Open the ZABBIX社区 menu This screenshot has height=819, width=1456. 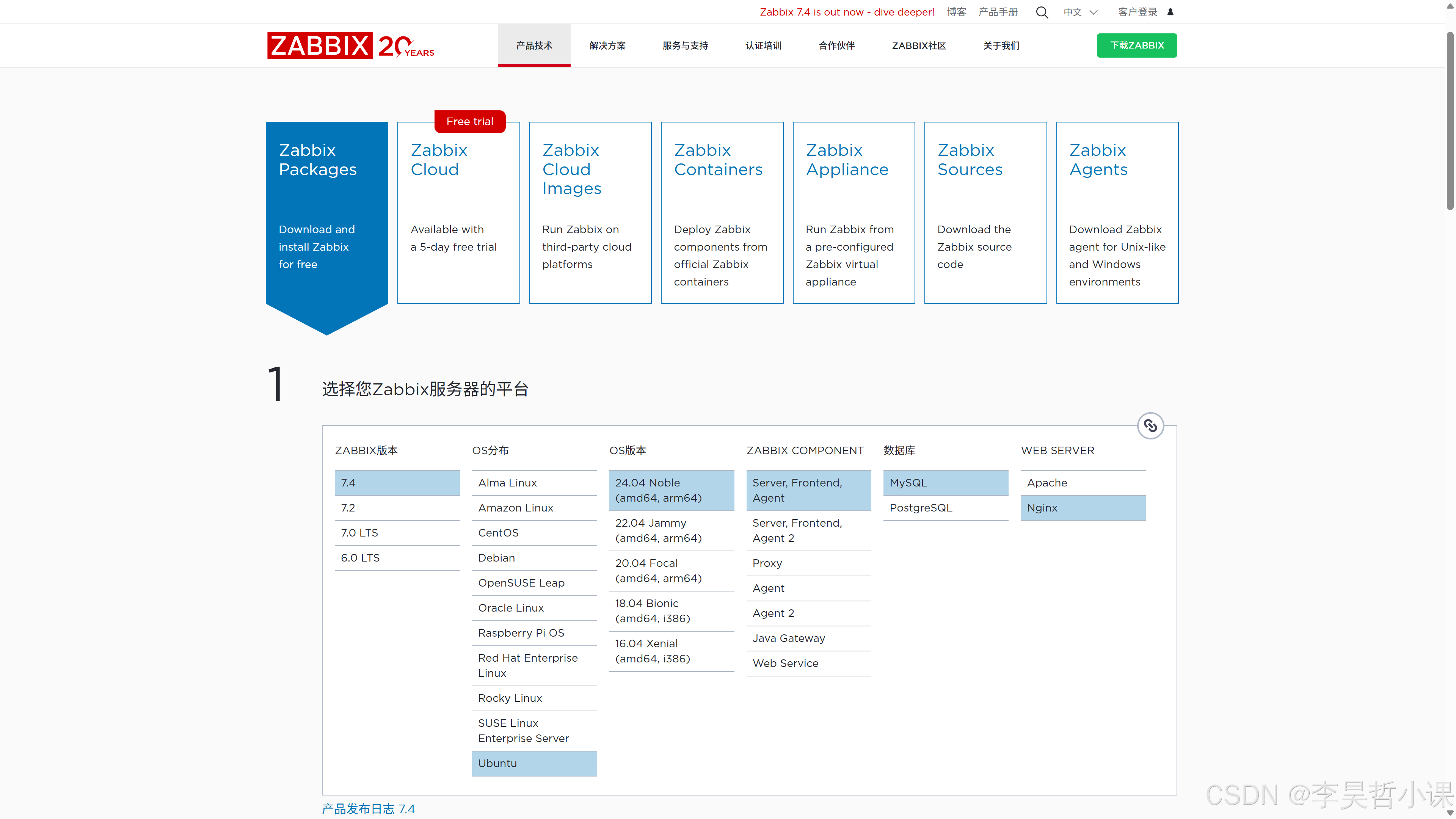coord(919,45)
